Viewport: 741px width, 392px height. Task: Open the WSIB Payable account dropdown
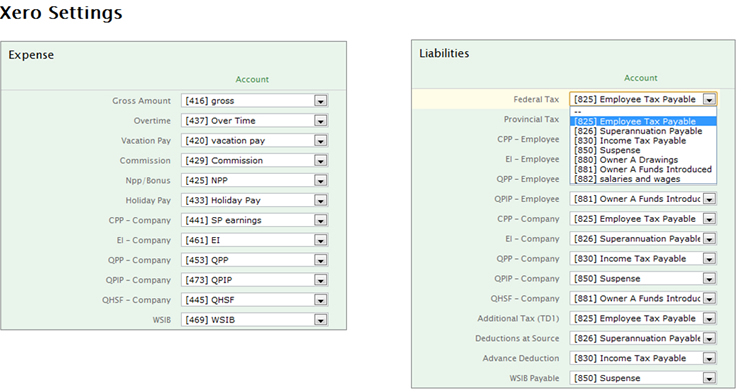point(643,378)
